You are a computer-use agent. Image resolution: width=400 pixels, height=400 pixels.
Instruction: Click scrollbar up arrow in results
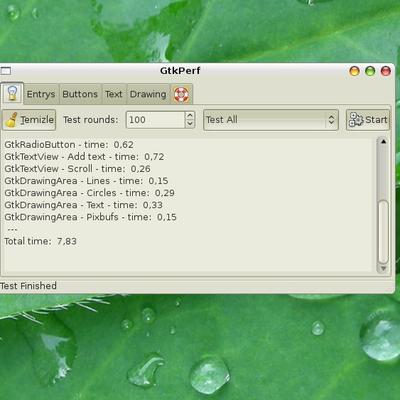click(x=383, y=142)
